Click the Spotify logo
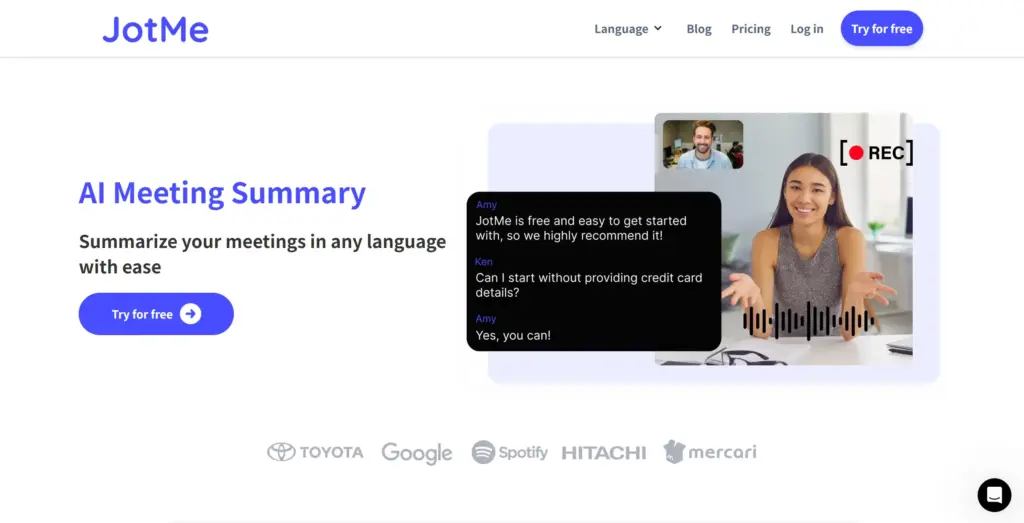The image size is (1024, 523). tap(509, 452)
